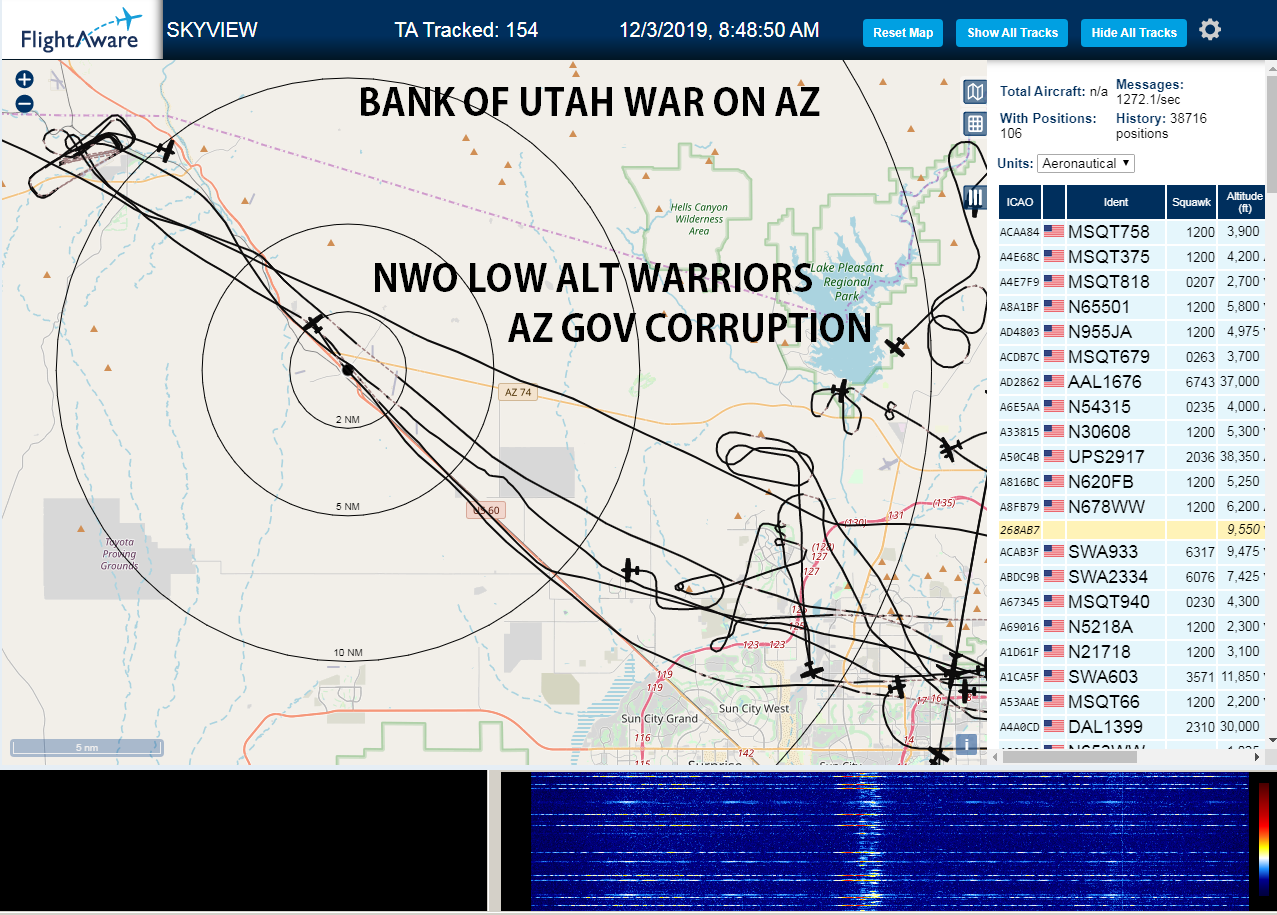Click squawk 6743 in AAL1676 row

tap(1200, 382)
